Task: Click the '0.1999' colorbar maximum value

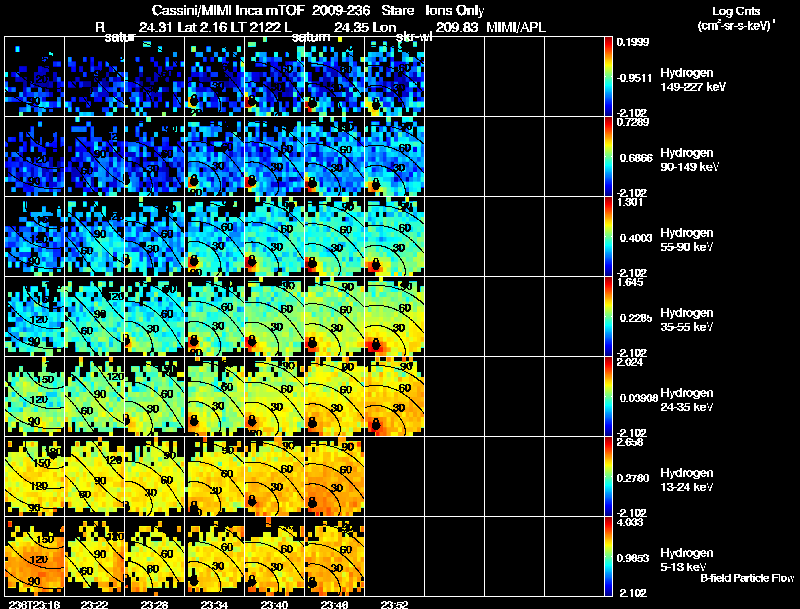Action: tap(633, 42)
